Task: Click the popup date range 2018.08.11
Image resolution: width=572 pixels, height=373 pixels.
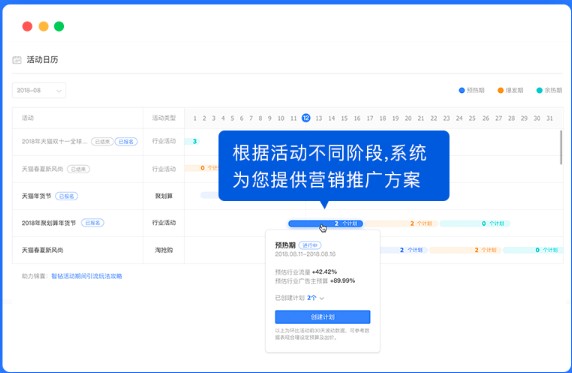Action: (305, 254)
